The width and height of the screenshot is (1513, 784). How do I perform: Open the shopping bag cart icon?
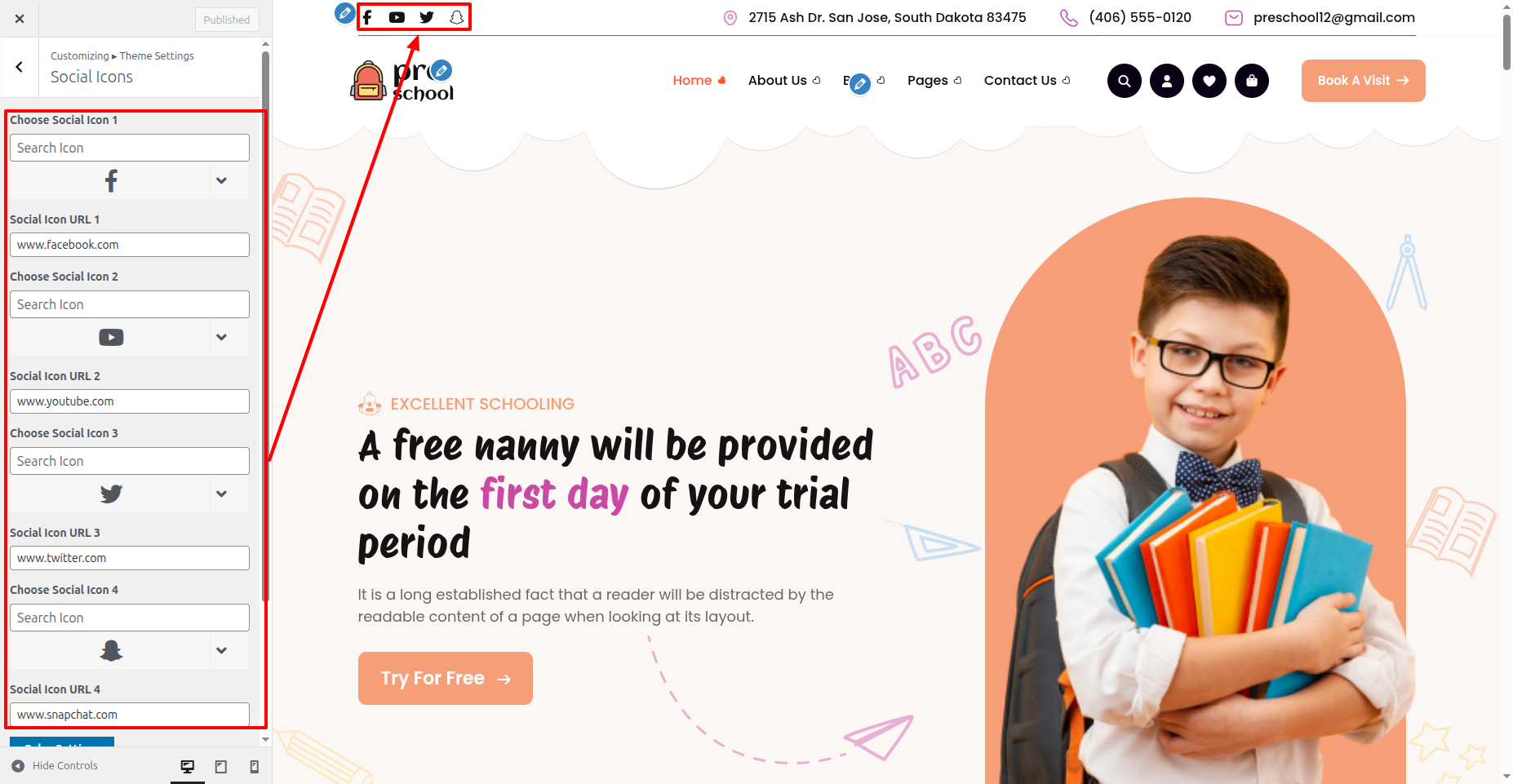1252,81
